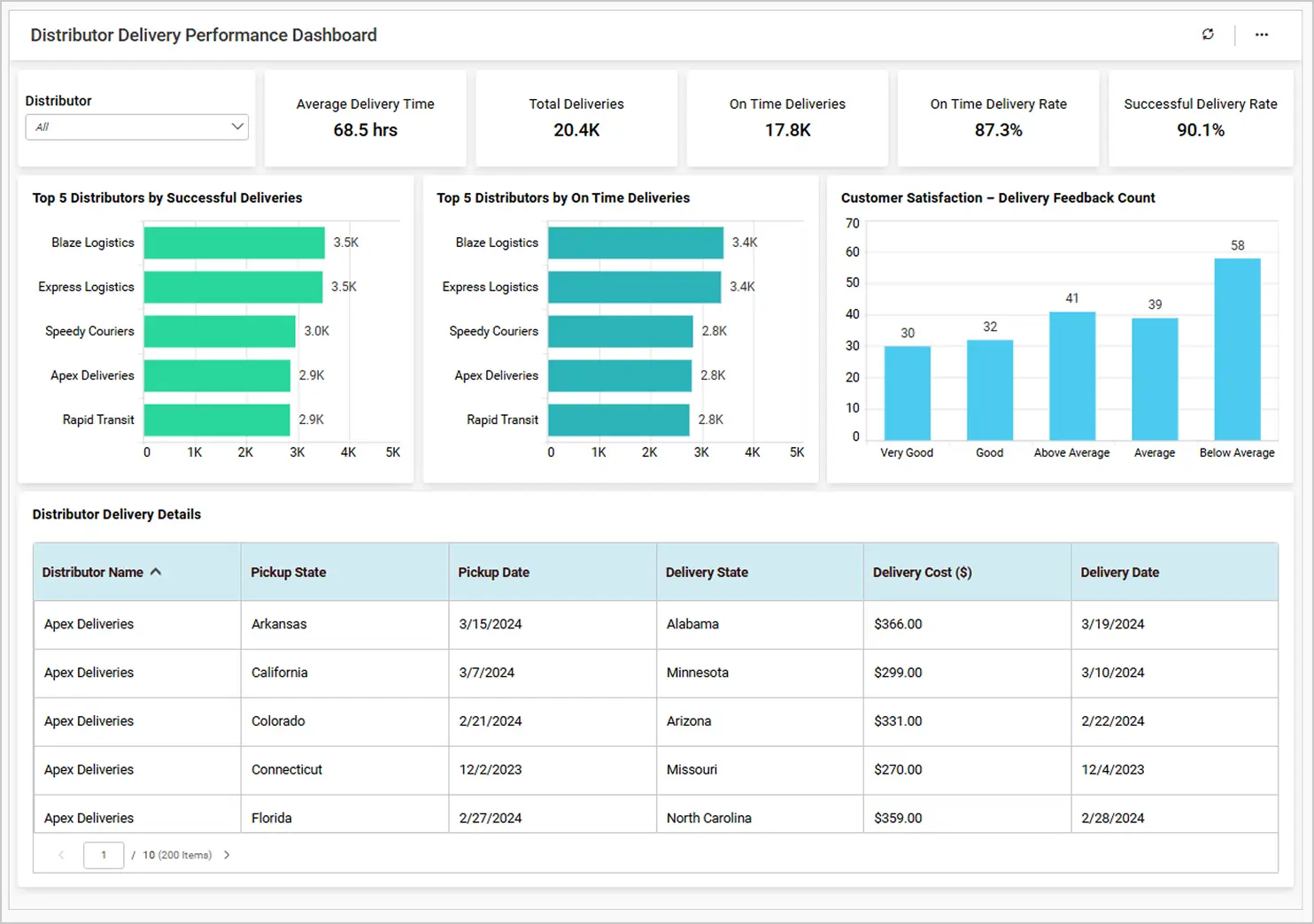Click the North Carolina delivery state cell

[x=760, y=814]
